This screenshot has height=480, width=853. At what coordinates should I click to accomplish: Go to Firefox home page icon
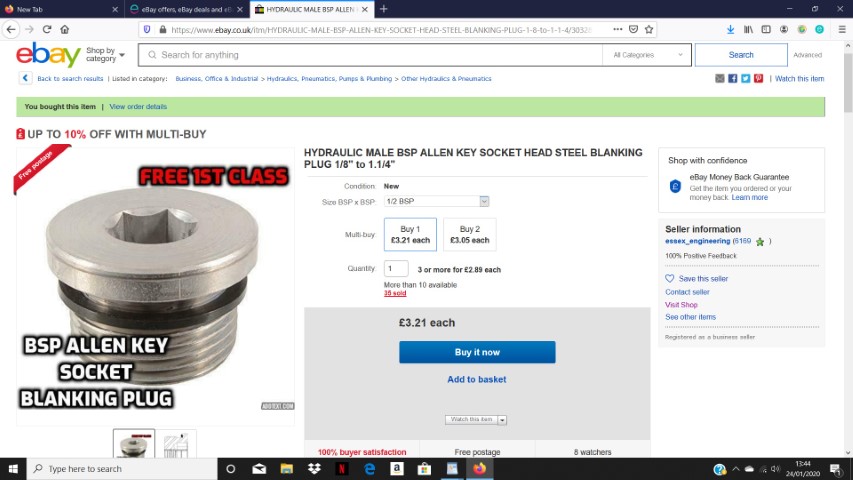(x=65, y=29)
